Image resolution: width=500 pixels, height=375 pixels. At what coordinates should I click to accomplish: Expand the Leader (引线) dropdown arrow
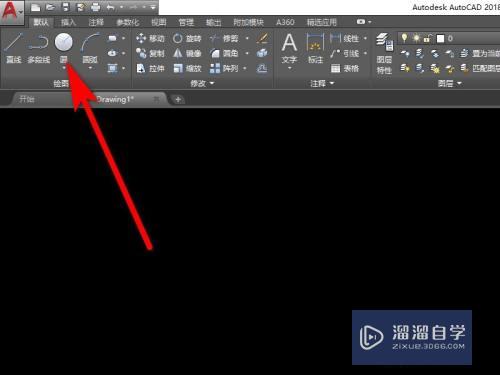tap(365, 53)
